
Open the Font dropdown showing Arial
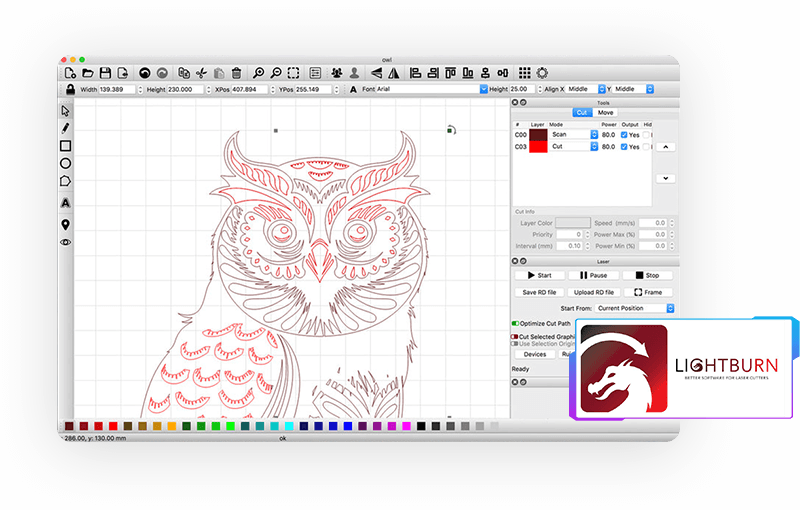(484, 89)
